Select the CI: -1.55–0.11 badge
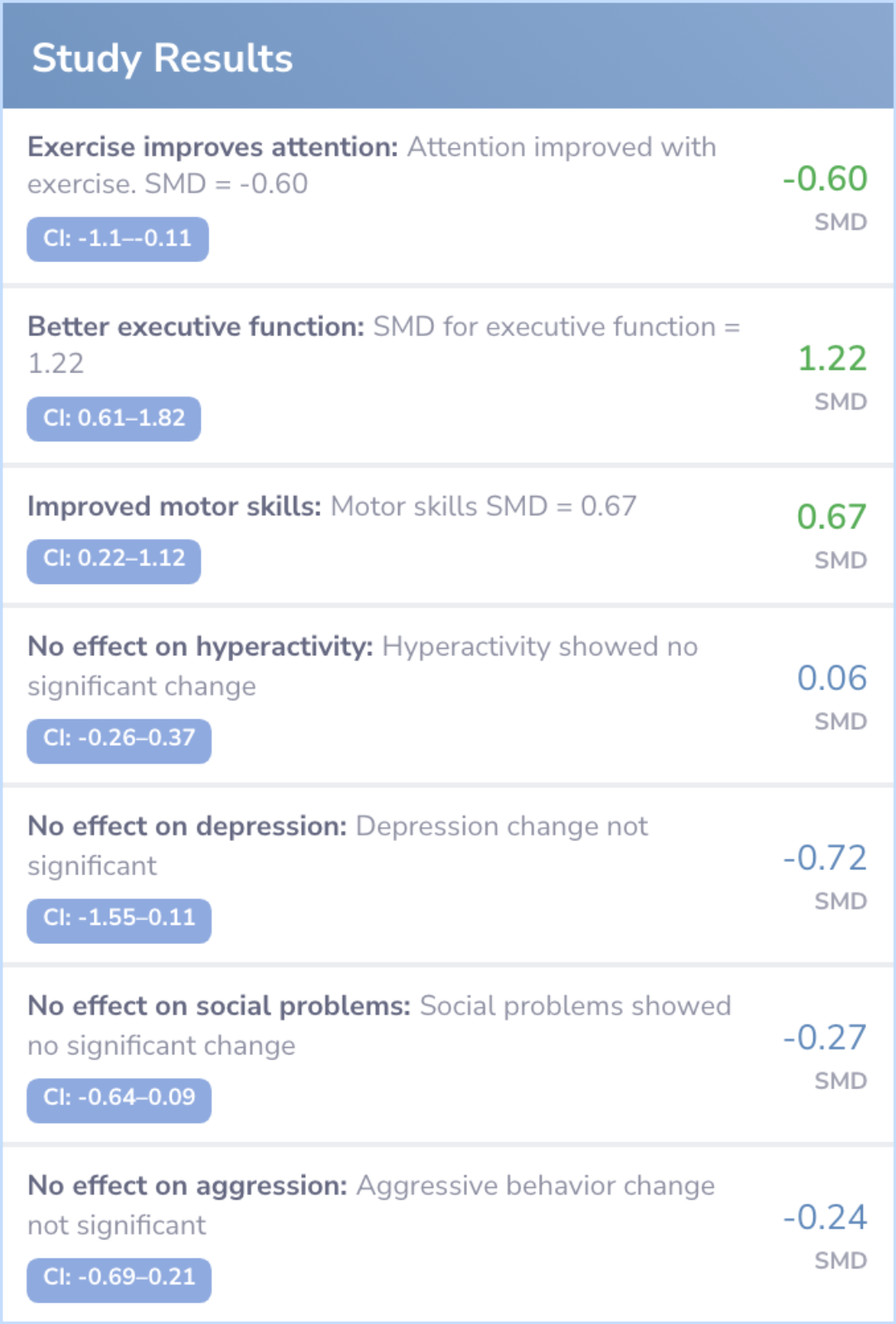The height and width of the screenshot is (1324, 896). point(119,918)
